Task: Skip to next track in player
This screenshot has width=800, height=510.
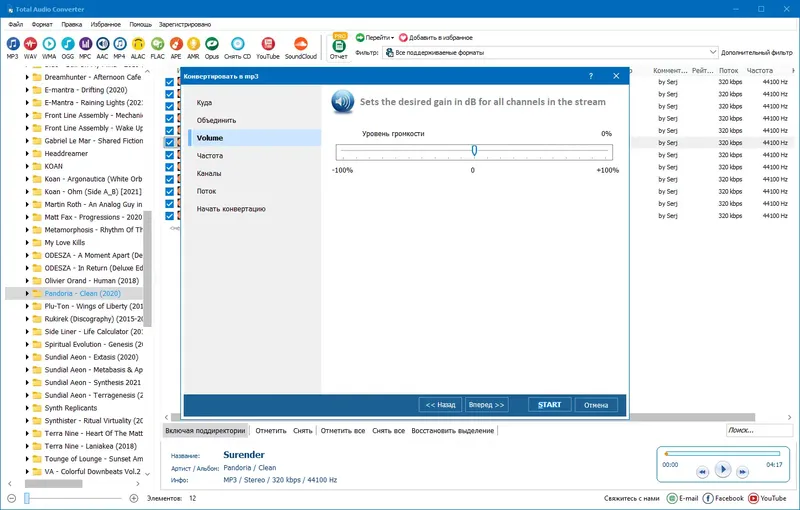Action: coord(743,472)
